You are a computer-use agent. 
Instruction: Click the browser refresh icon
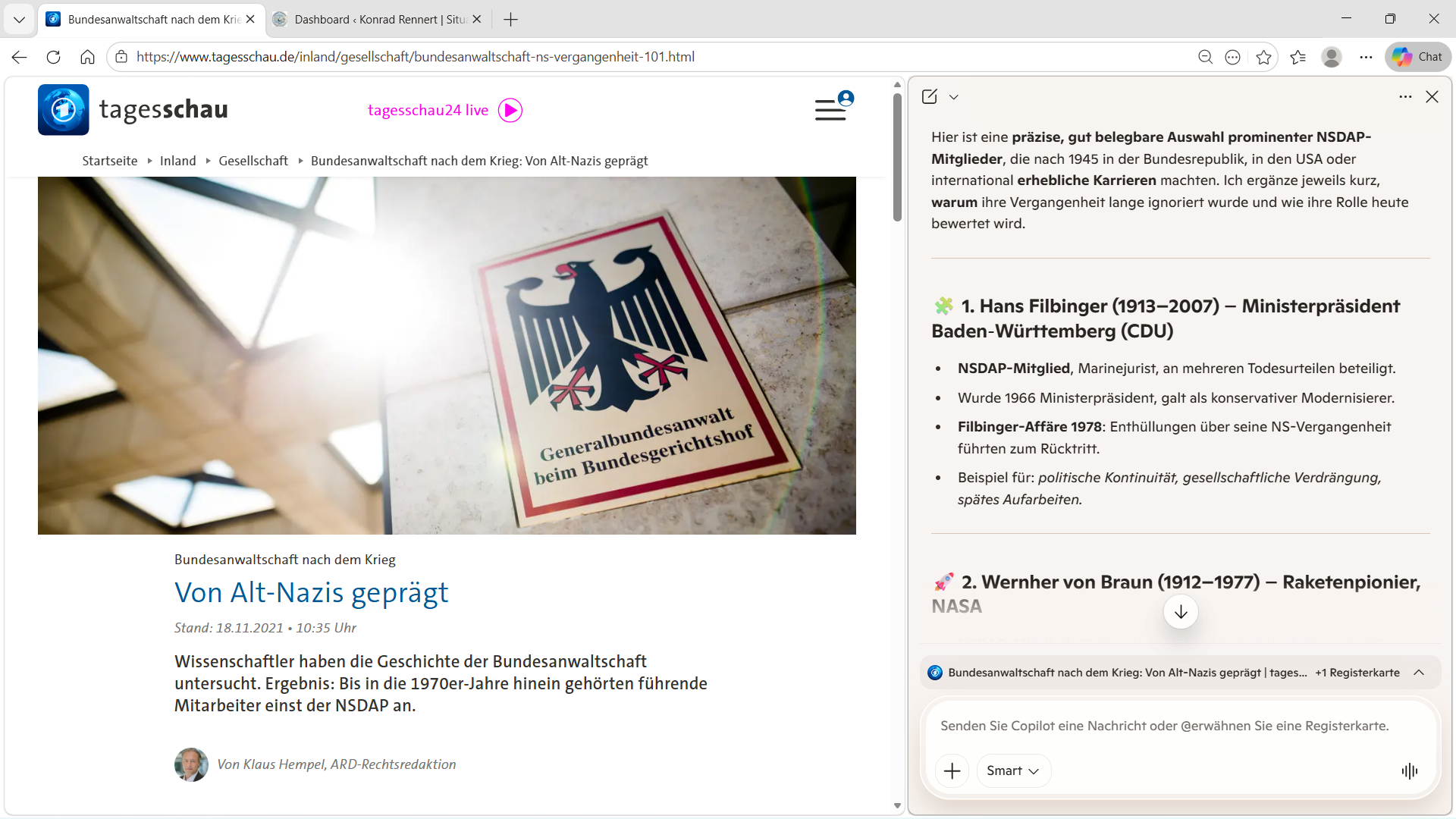pos(53,57)
